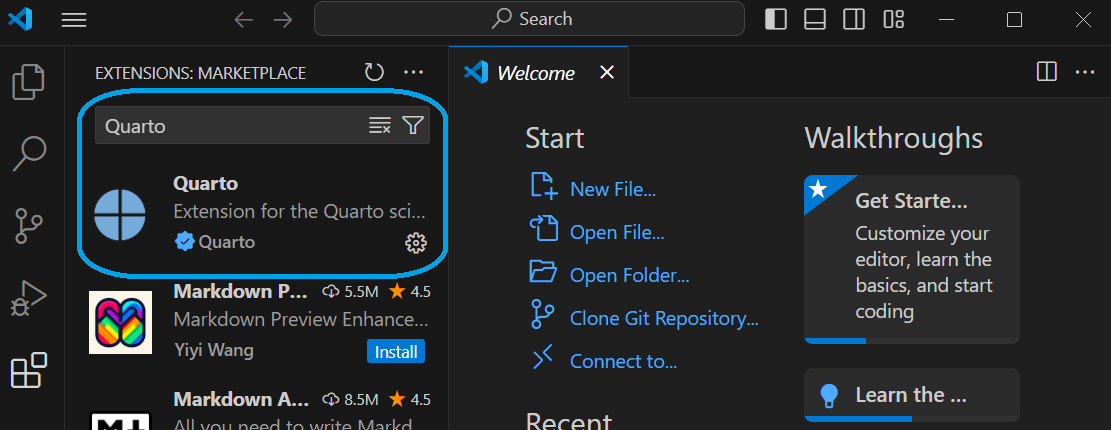Click Yiyi Wang publisher name

pyautogui.click(x=213, y=351)
